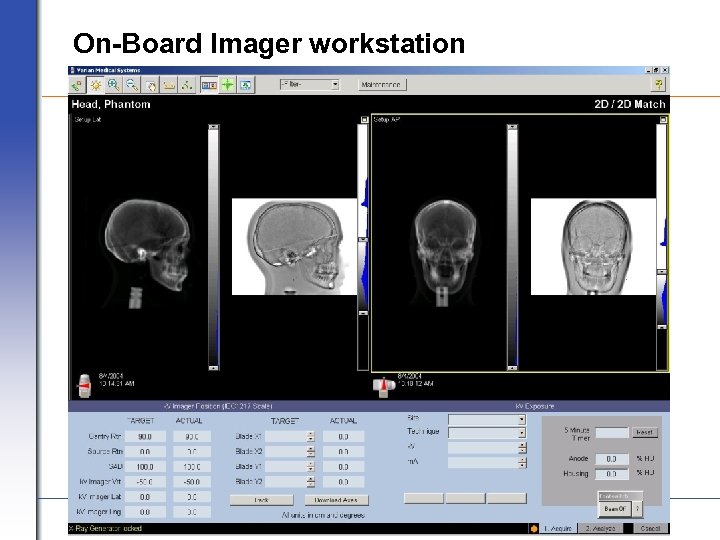The width and height of the screenshot is (720, 540).
Task: Select the ruler measurement tool
Action: [x=169, y=85]
